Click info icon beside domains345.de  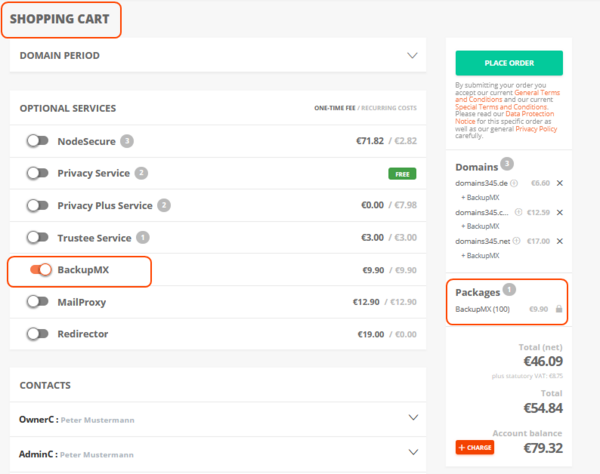pyautogui.click(x=514, y=183)
